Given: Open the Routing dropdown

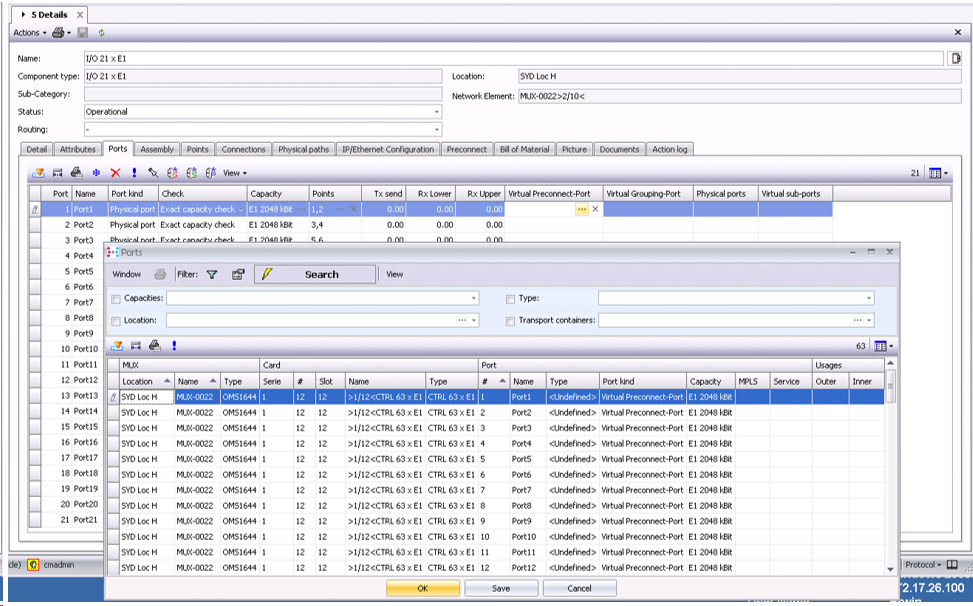Looking at the screenshot, I should click(x=437, y=130).
